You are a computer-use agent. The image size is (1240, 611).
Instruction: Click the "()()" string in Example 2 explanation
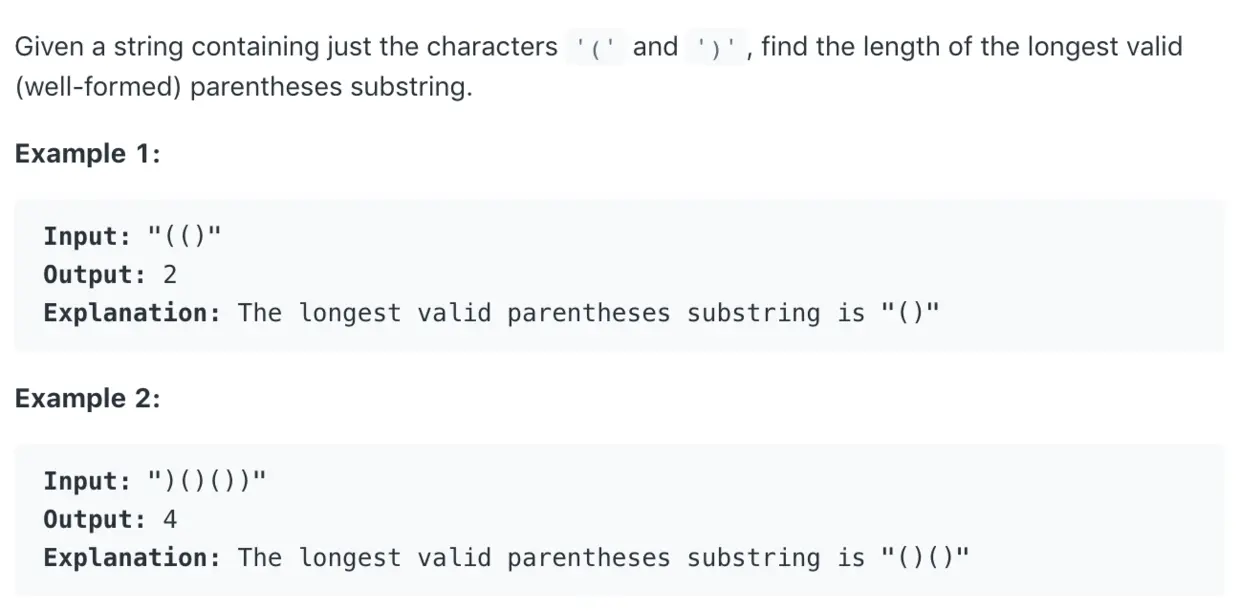pyautogui.click(x=926, y=557)
